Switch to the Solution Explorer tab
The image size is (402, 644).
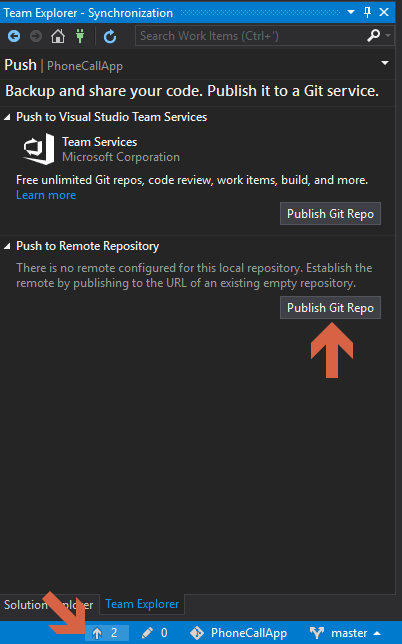coord(49,605)
